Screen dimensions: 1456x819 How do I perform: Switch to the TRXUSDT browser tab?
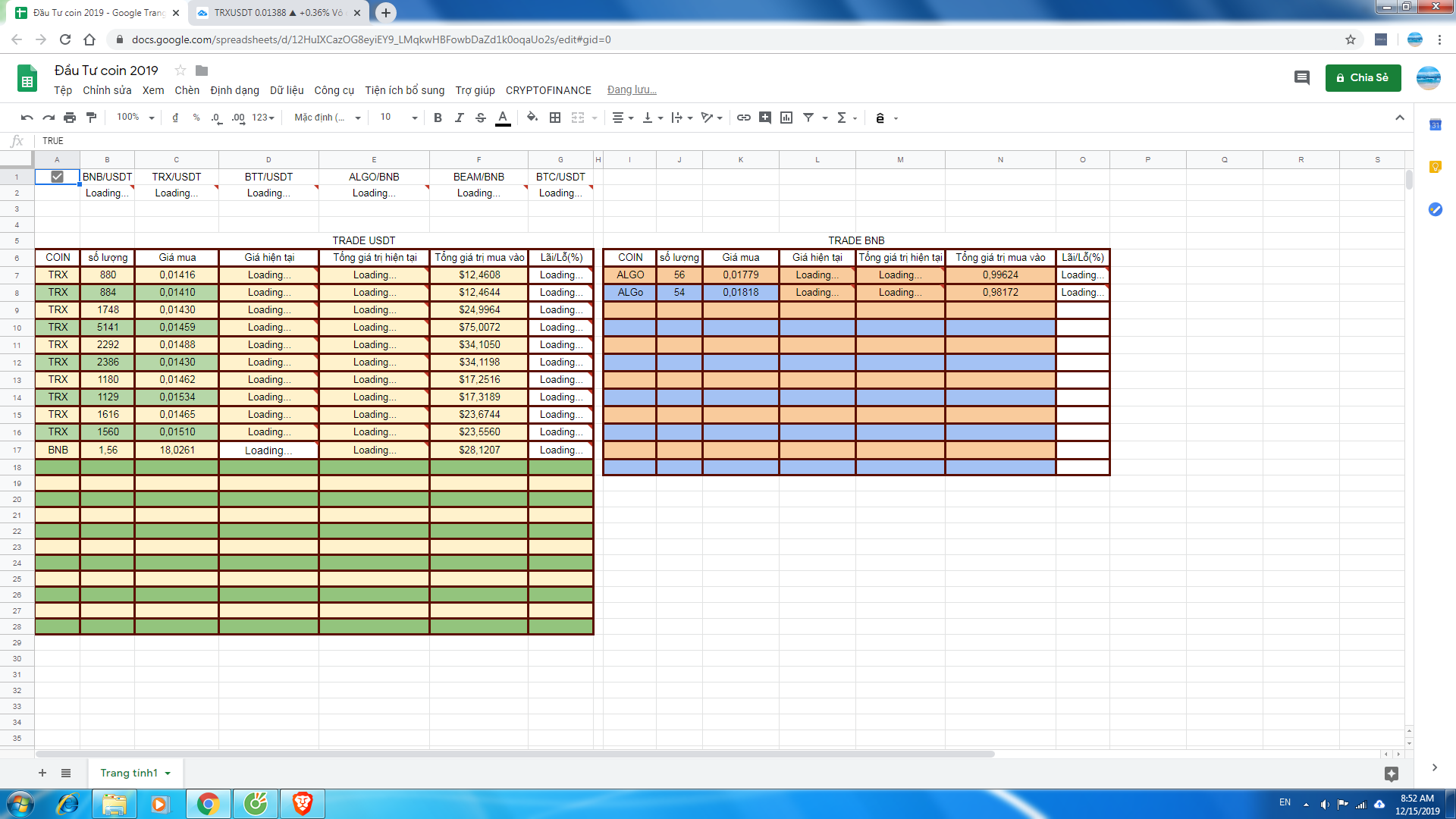(x=278, y=13)
